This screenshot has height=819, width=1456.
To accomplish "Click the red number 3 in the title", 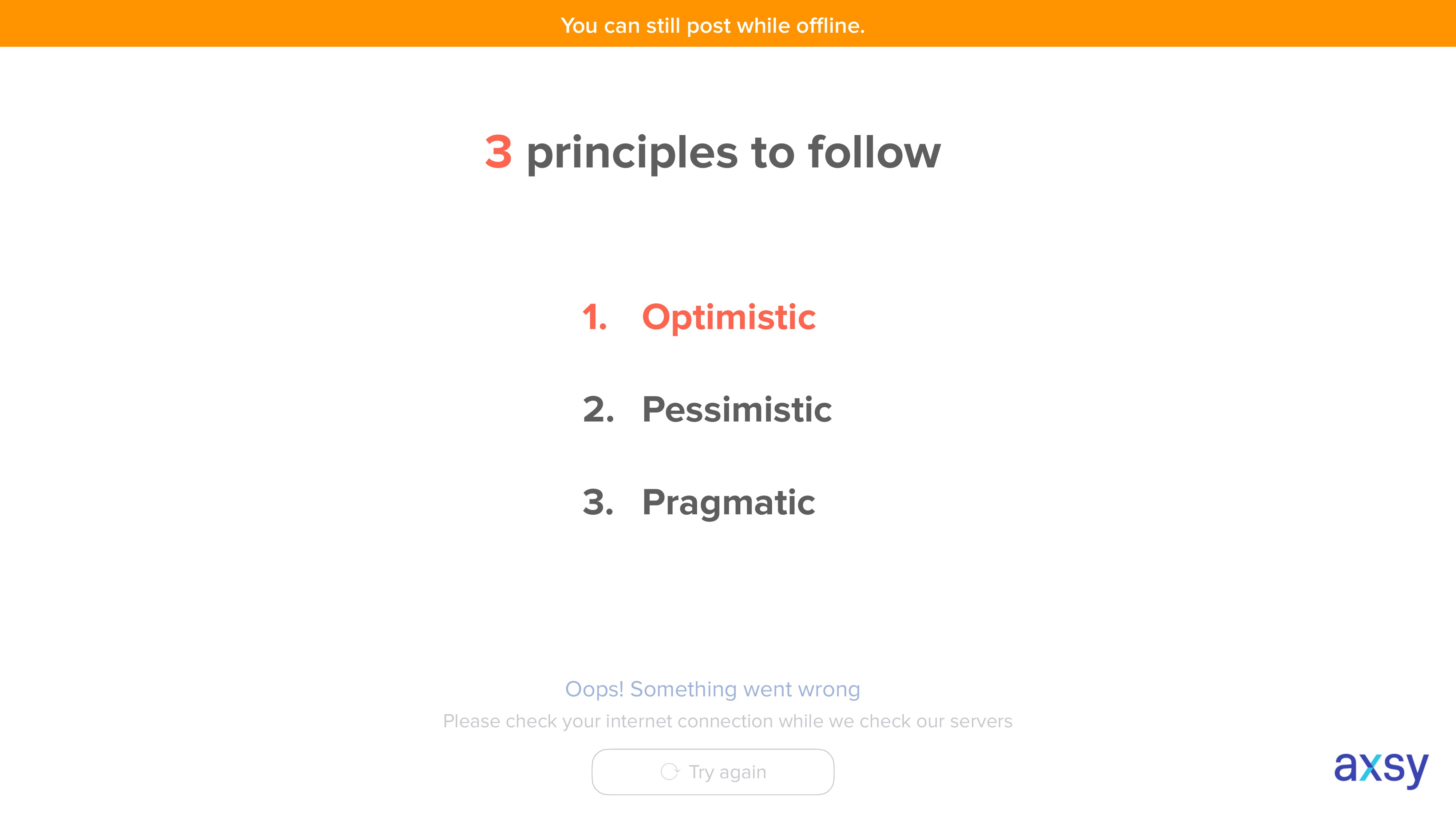I will pyautogui.click(x=499, y=152).
